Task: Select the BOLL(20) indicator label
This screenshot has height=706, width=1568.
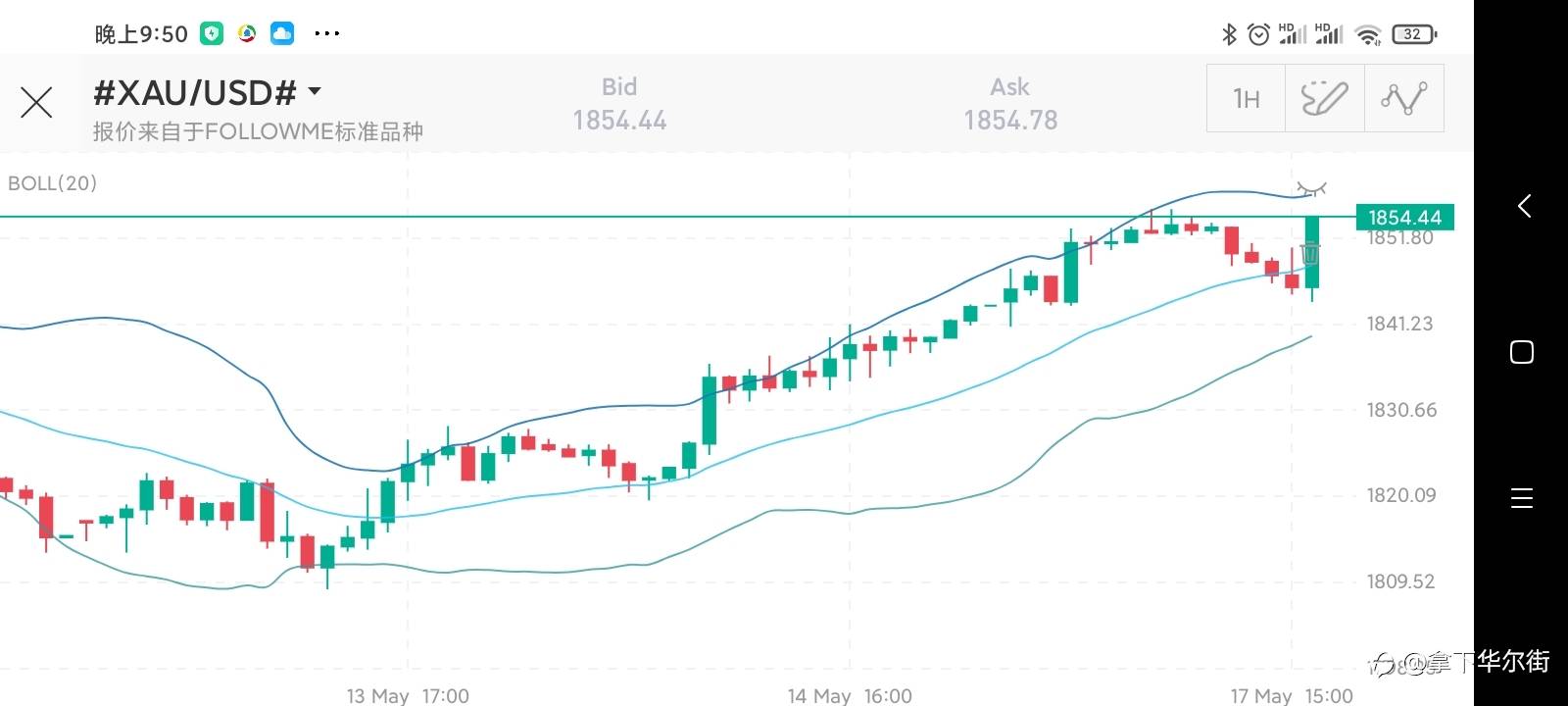Action: 53,183
